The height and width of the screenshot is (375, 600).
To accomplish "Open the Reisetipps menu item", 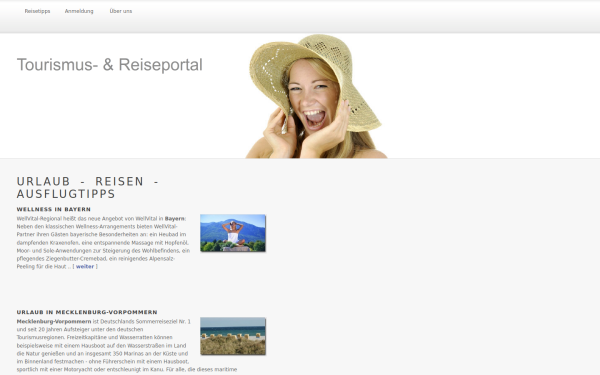I will click(37, 11).
